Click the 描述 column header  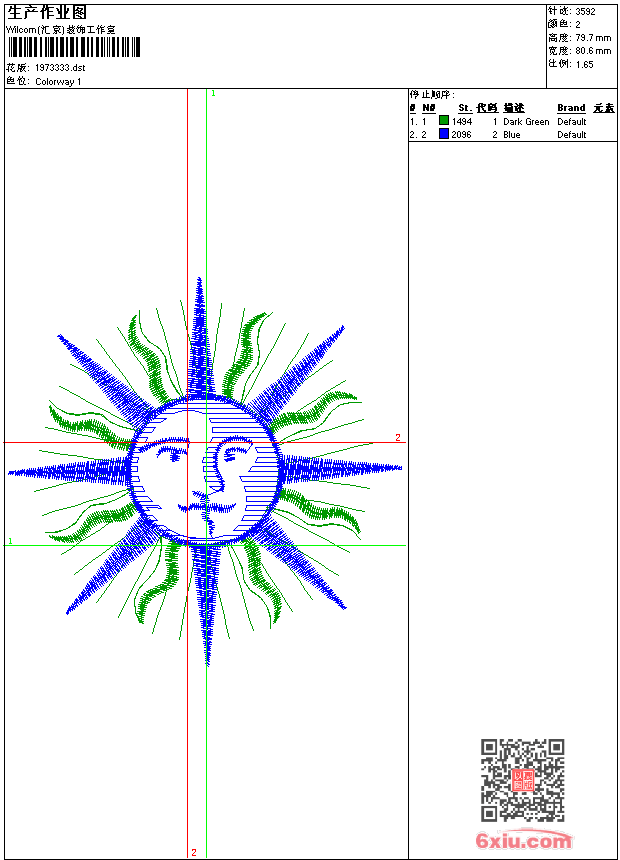[x=513, y=108]
